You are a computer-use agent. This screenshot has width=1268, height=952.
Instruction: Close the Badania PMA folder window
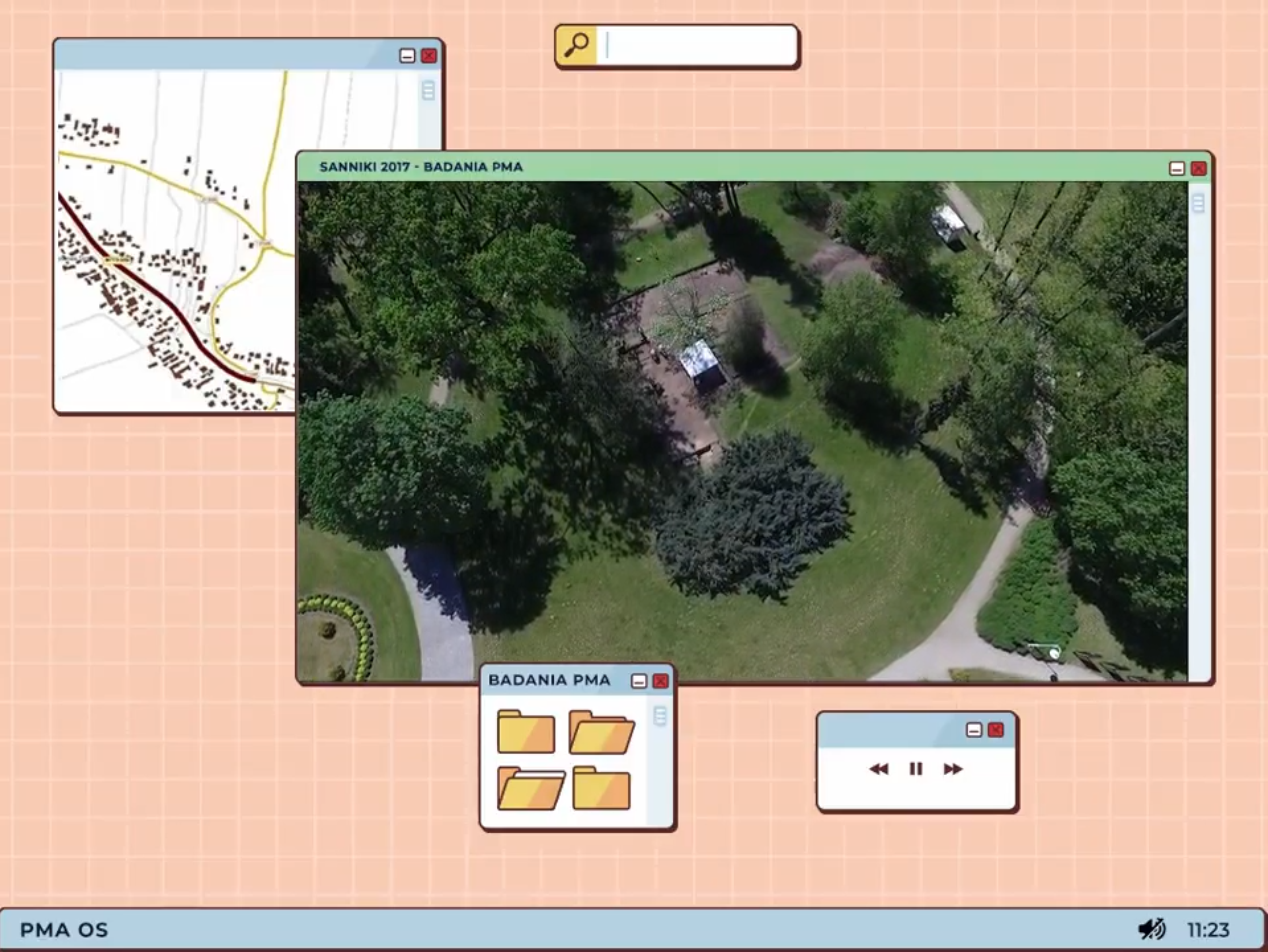tap(660, 681)
